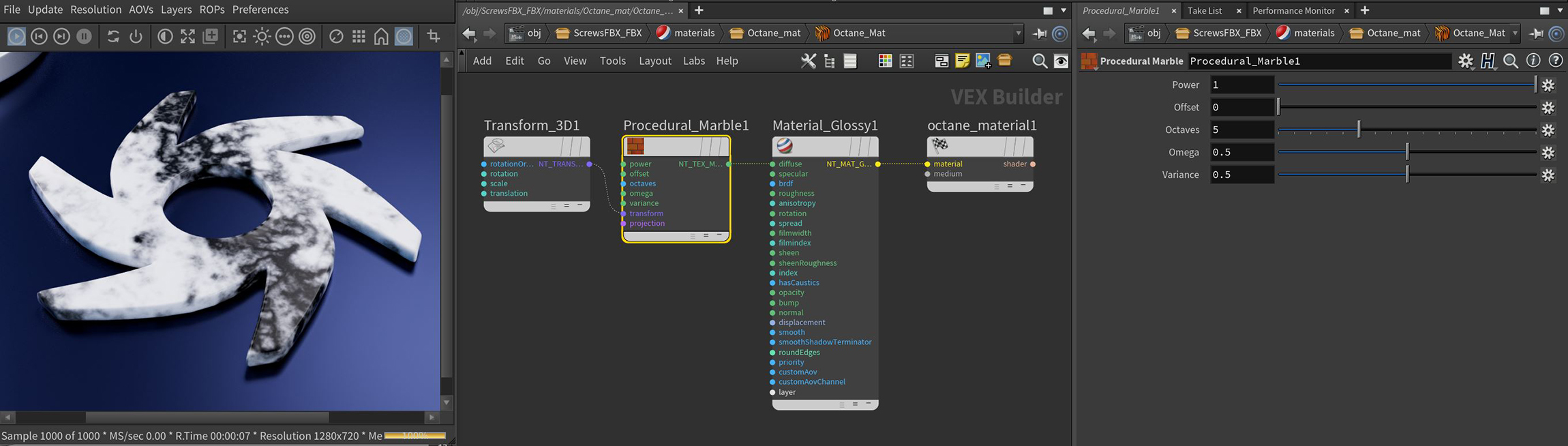Switch to the Performance Monitor tab
Screen dimensions: 1568x446
point(1293,10)
